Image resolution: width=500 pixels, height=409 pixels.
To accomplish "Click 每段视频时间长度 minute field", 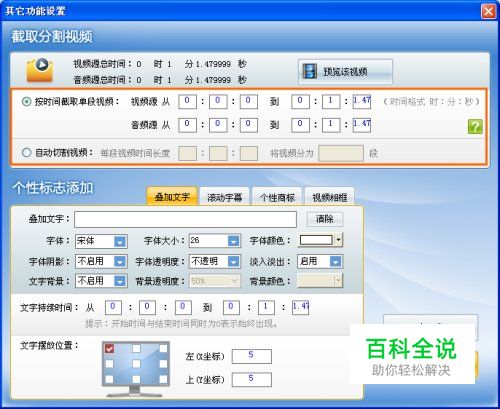I will point(218,153).
